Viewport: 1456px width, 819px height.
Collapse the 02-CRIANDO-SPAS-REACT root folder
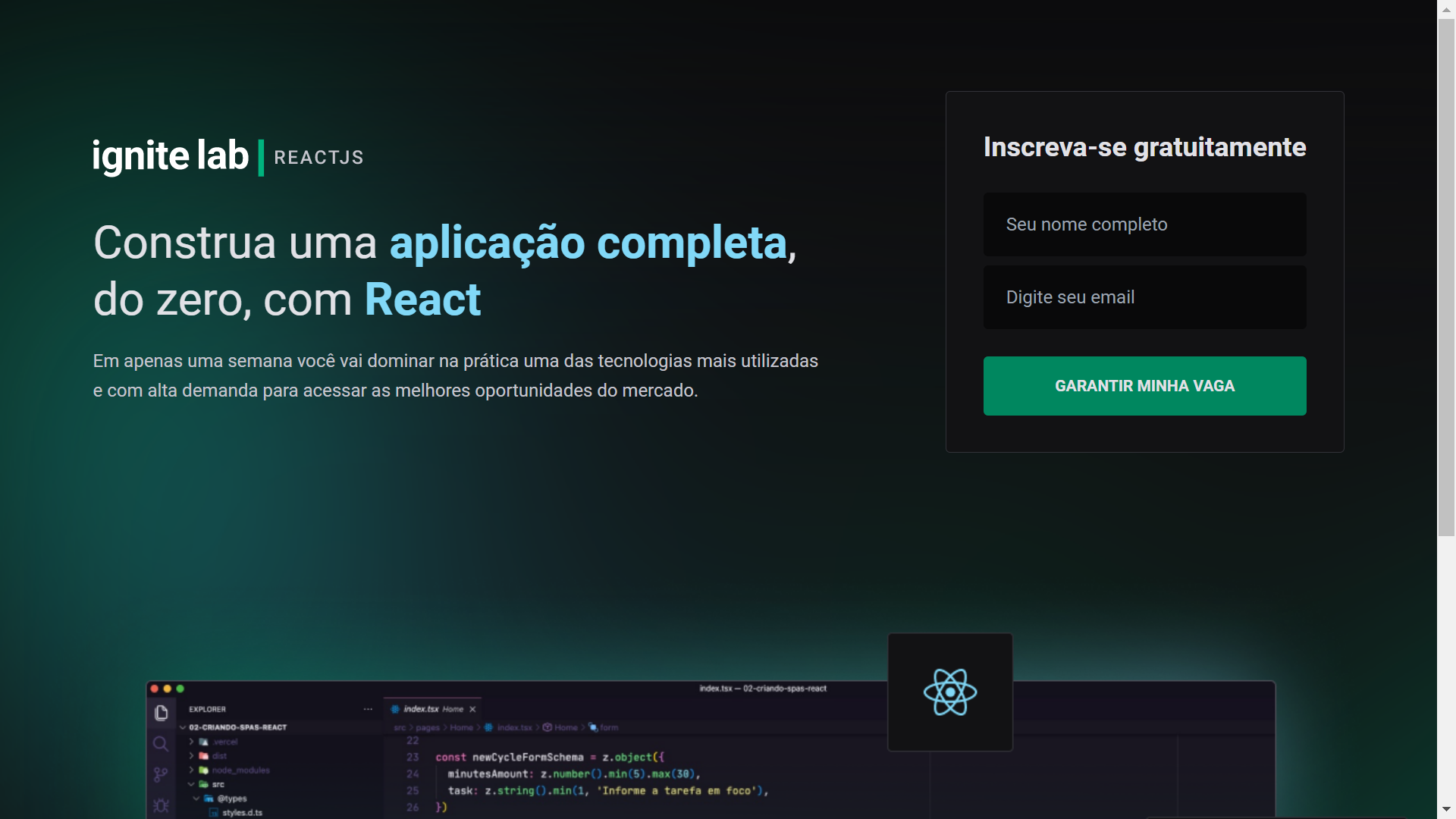tap(183, 727)
